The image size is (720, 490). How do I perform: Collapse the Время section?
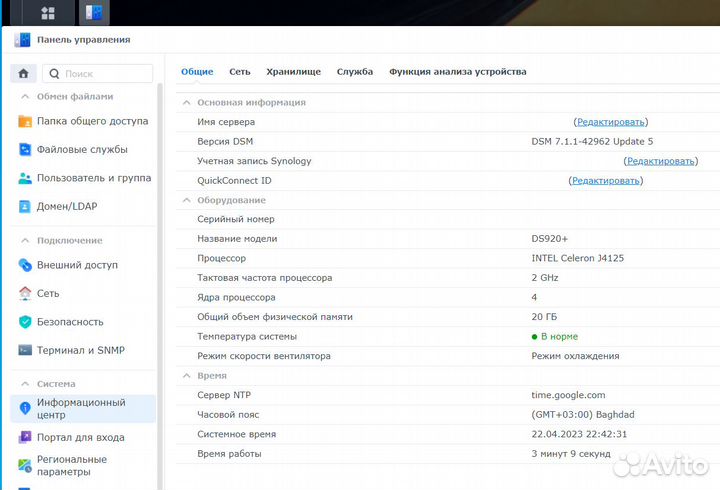click(186, 376)
